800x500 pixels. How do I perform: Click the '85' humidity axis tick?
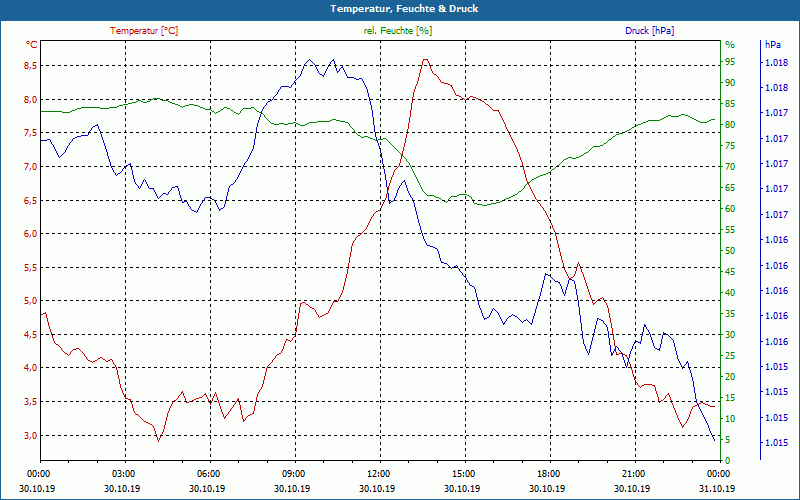[x=730, y=104]
